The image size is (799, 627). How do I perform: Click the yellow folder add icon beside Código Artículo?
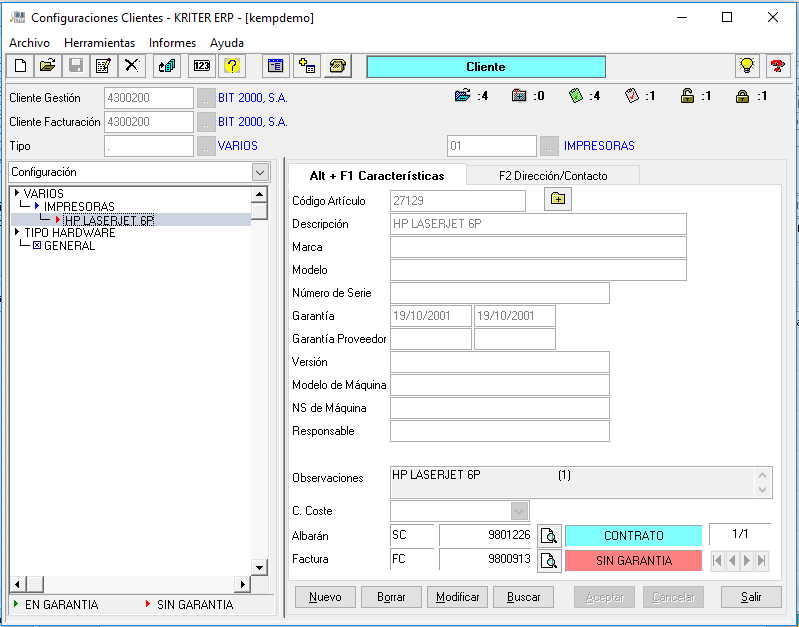(x=558, y=199)
